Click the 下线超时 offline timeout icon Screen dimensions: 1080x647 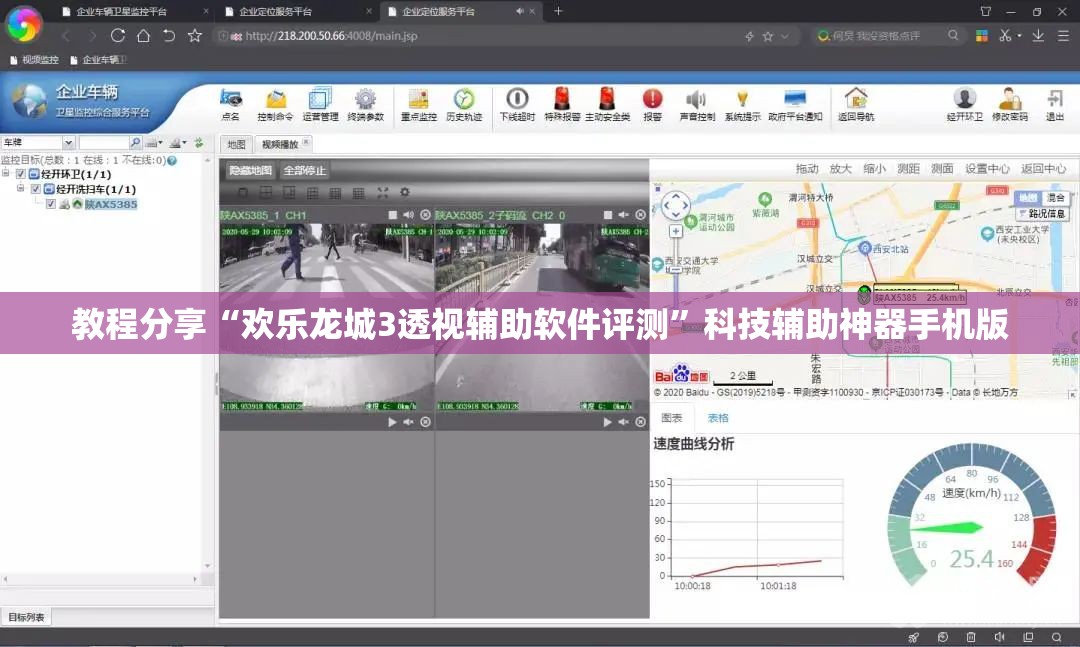point(517,105)
